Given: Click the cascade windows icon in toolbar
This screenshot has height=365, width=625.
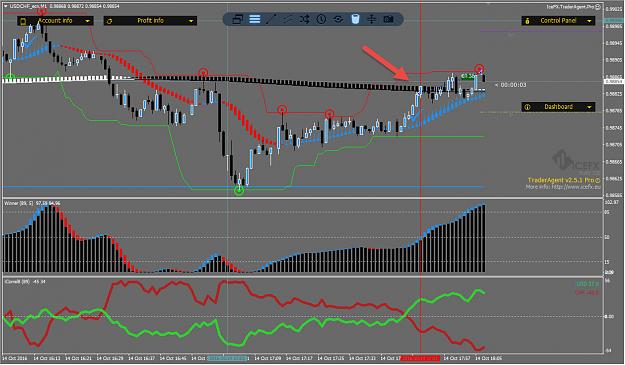Looking at the screenshot, I should coord(238,19).
